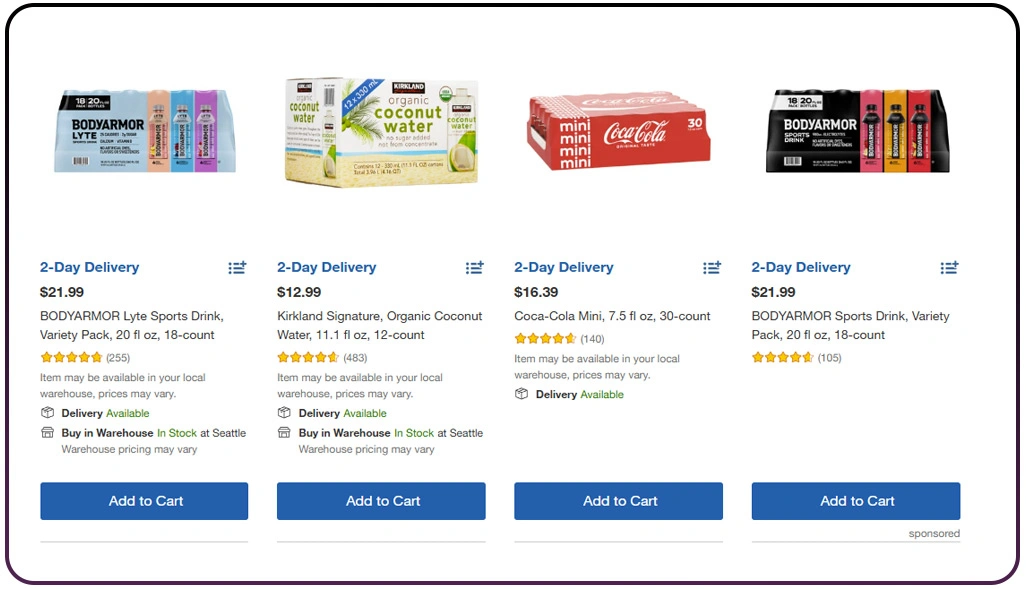Viewport: 1026px width, 589px height.
Task: Click the warehouse icon under Kirkland Coconut Water
Action: coord(284,433)
